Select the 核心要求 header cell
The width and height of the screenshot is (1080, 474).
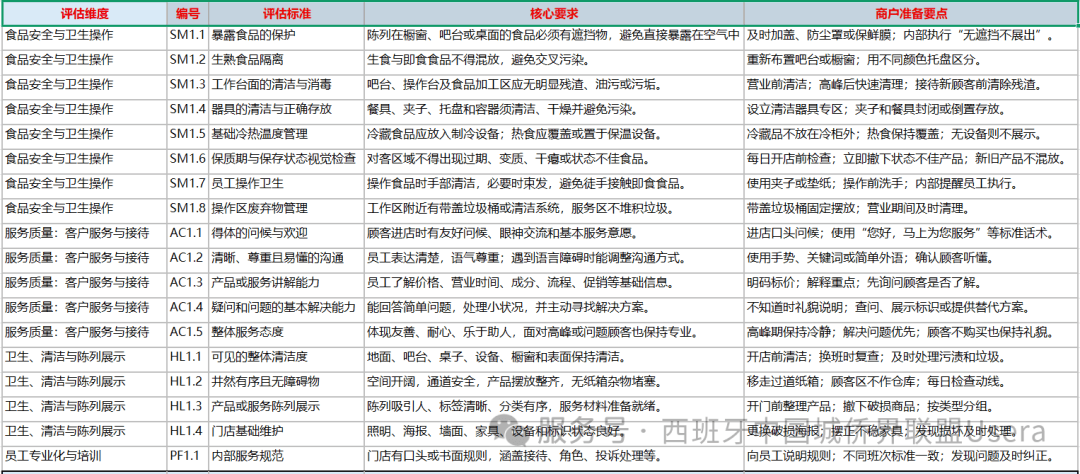pyautogui.click(x=554, y=14)
